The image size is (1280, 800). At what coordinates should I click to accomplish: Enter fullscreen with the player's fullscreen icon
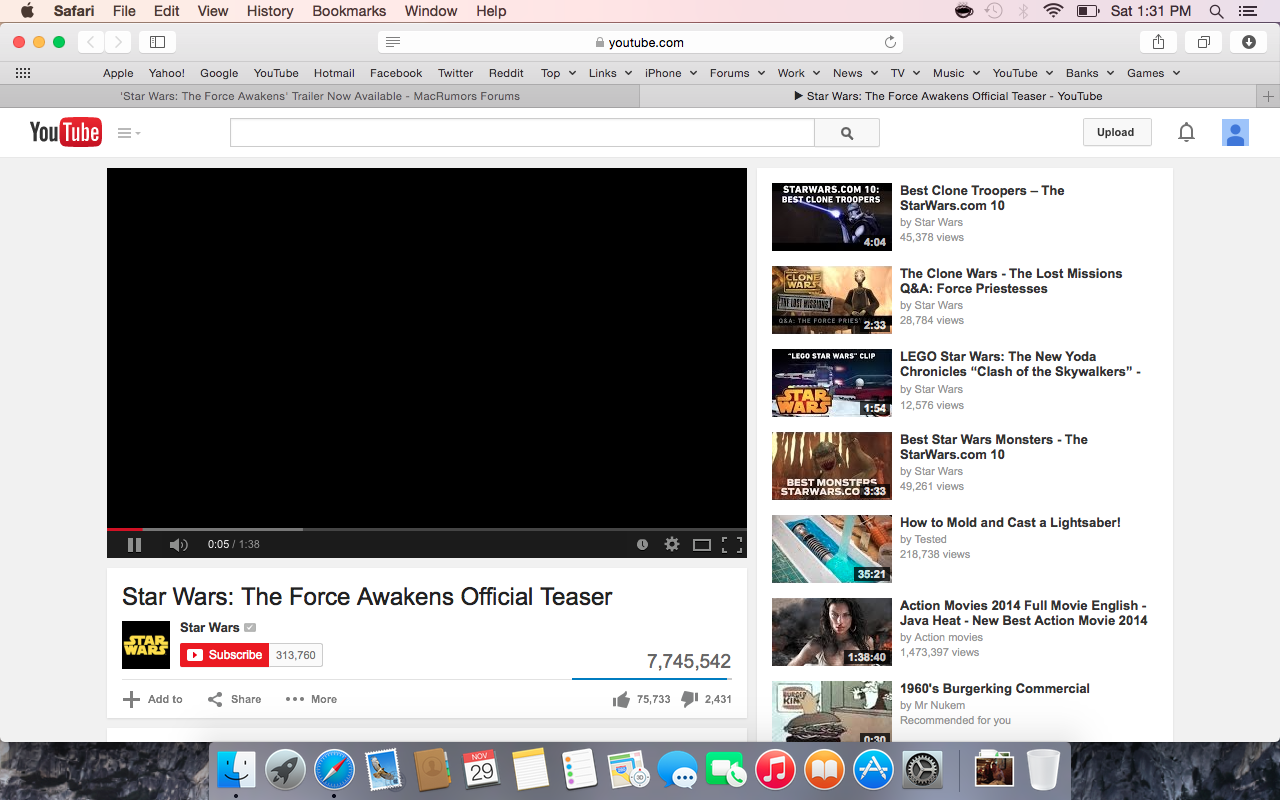click(x=732, y=545)
